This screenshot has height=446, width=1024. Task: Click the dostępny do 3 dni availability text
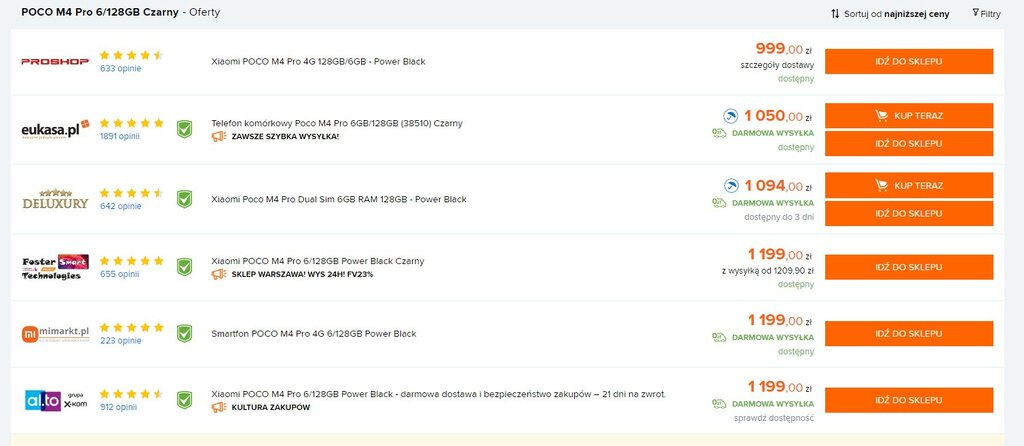(x=779, y=217)
